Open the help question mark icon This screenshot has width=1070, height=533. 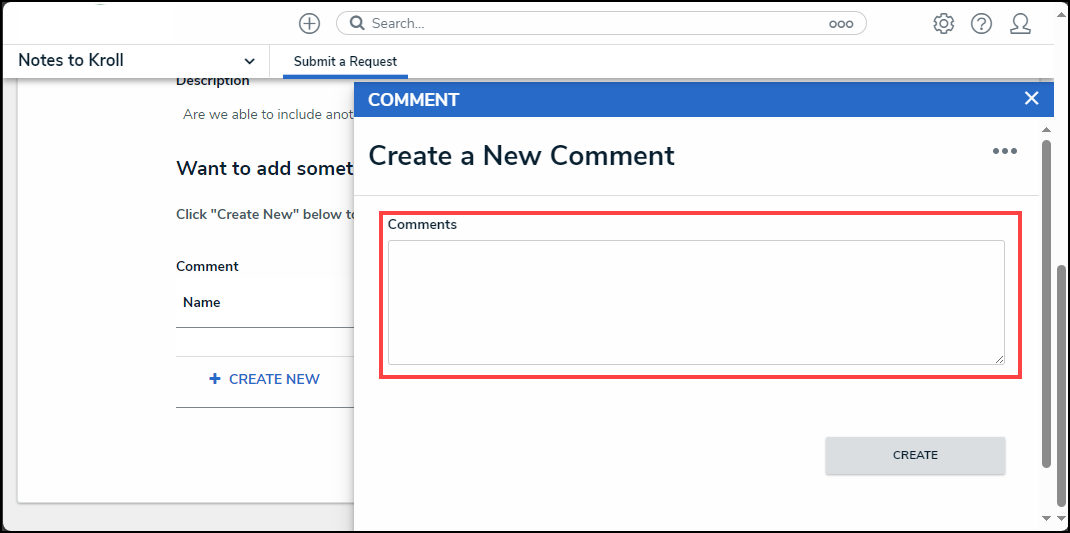pyautogui.click(x=981, y=24)
